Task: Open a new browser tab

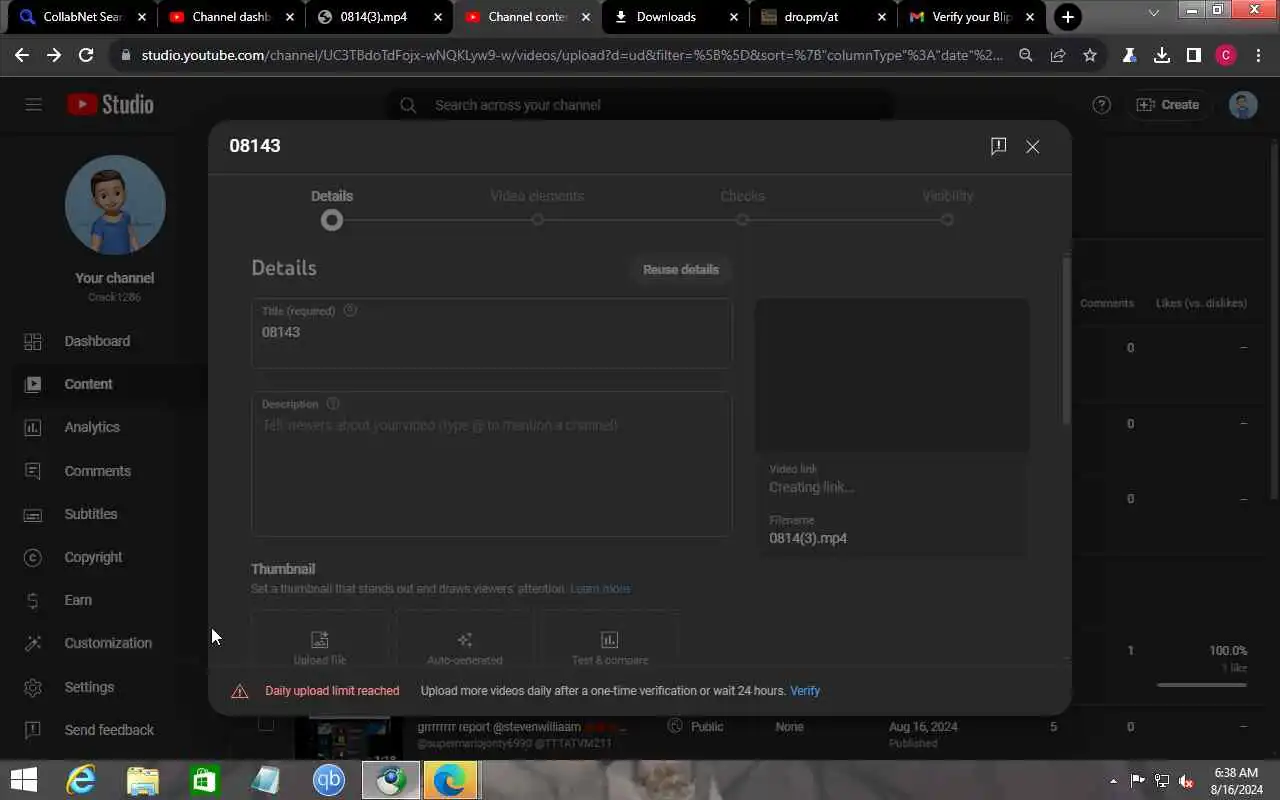Action: pos(1068,17)
